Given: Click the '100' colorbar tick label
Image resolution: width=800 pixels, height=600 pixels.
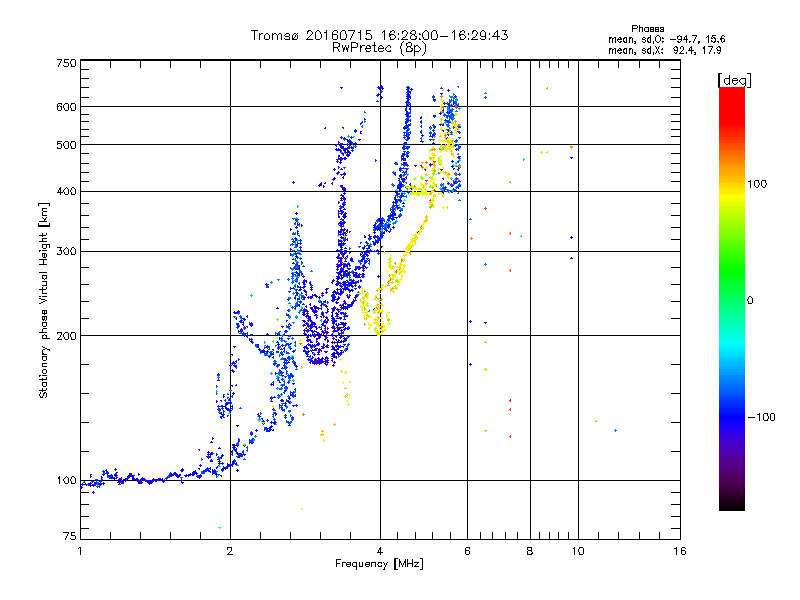Looking at the screenshot, I should pyautogui.click(x=757, y=184).
